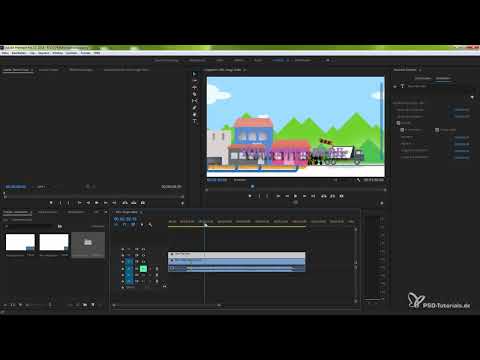Image resolution: width=480 pixels, height=360 pixels.
Task: Add a marker in the Program monitor
Action: point(250,196)
